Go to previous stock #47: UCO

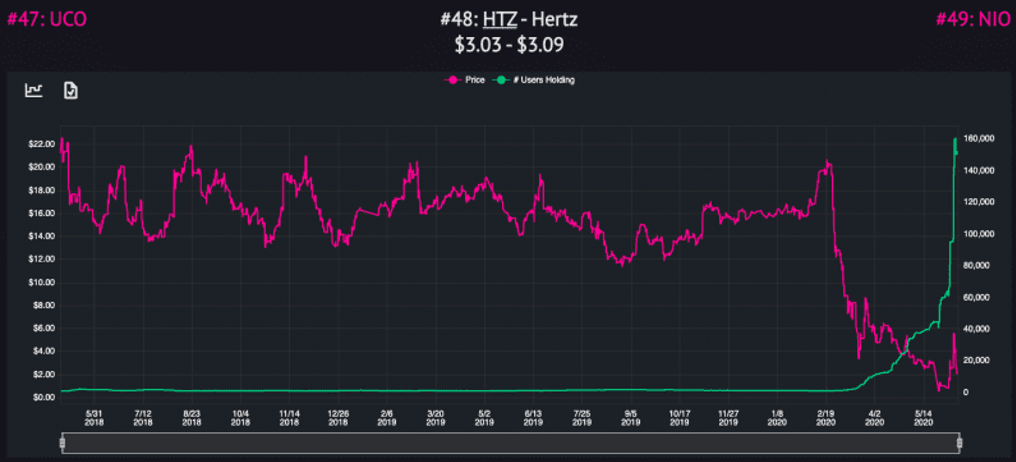[46, 20]
